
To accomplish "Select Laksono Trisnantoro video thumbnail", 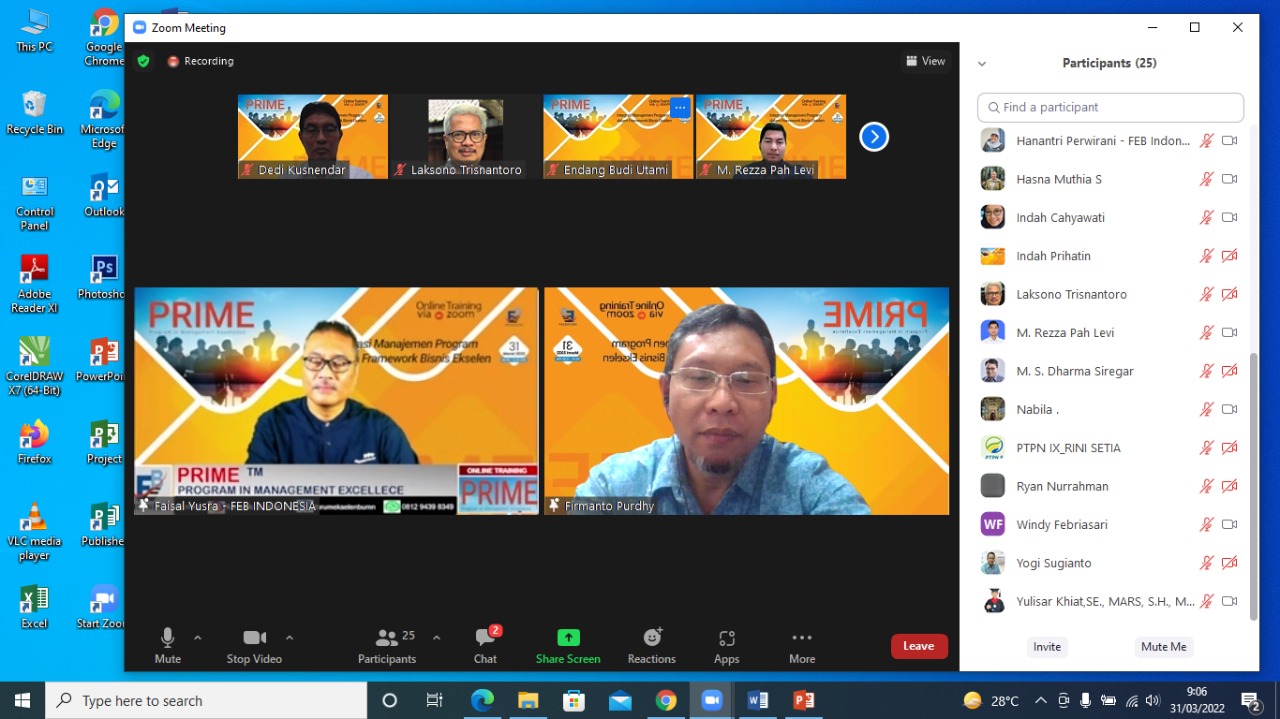I will pos(465,137).
